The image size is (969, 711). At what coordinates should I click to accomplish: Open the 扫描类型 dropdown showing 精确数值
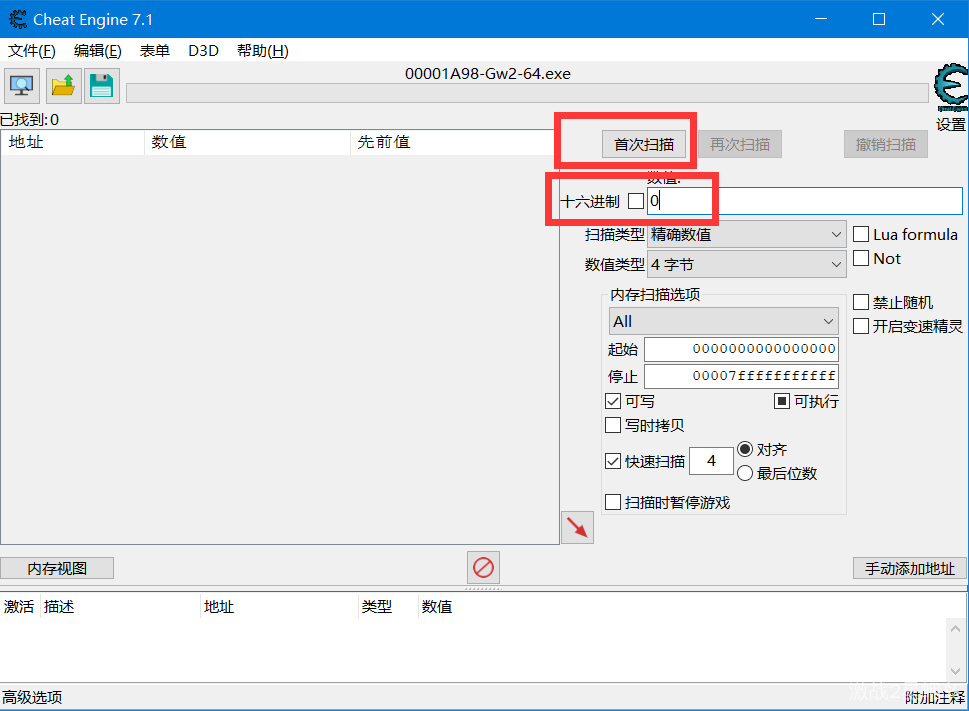pyautogui.click(x=747, y=235)
